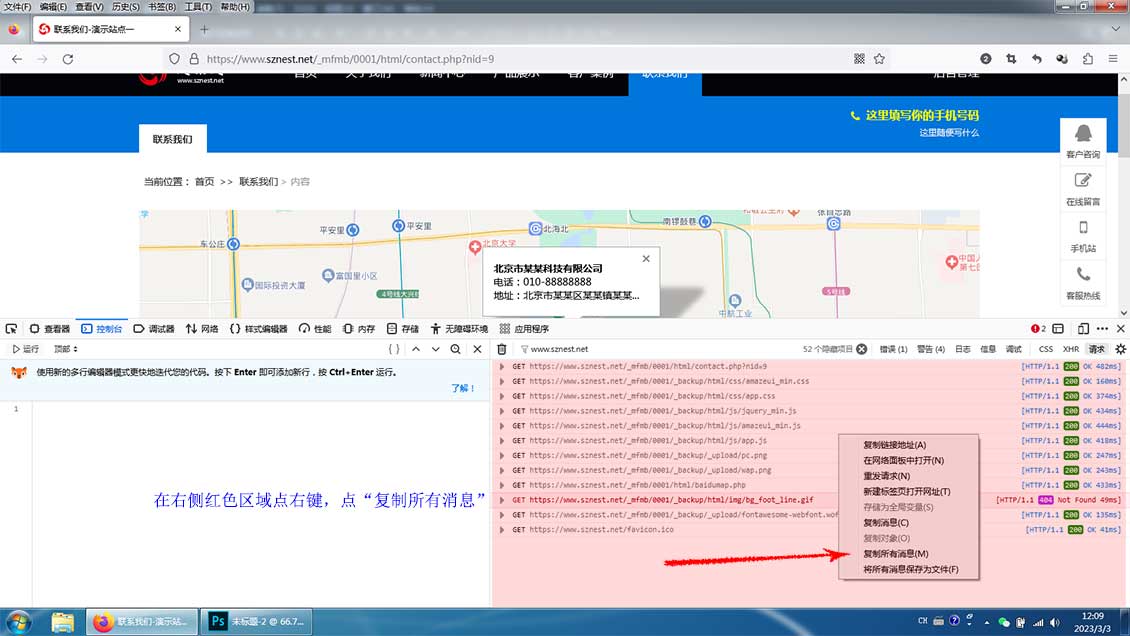
Task: Expand the favicon.ico GET request row
Action: pos(502,530)
